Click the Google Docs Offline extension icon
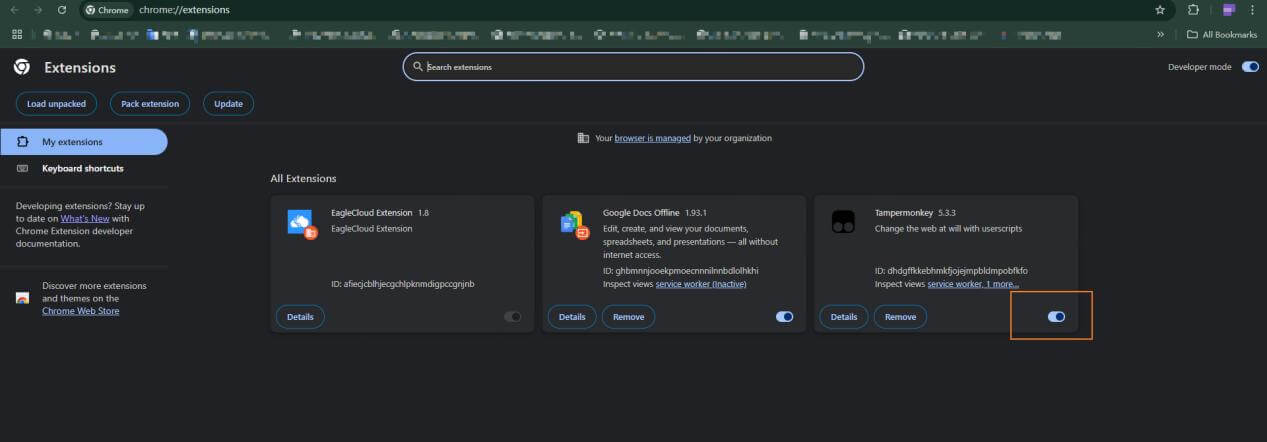Viewport: 1267px width, 442px height. (x=572, y=224)
